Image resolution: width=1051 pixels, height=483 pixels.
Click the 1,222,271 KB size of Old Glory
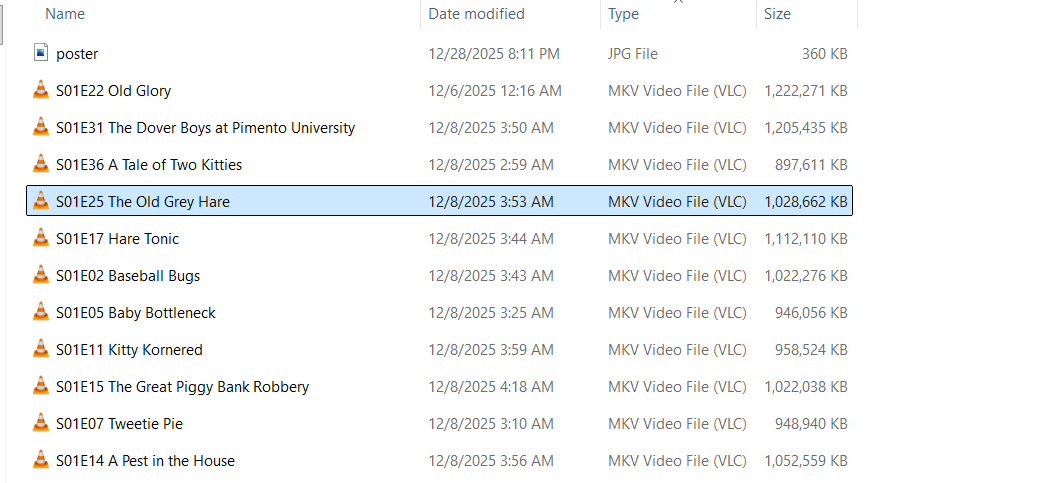pyautogui.click(x=805, y=91)
